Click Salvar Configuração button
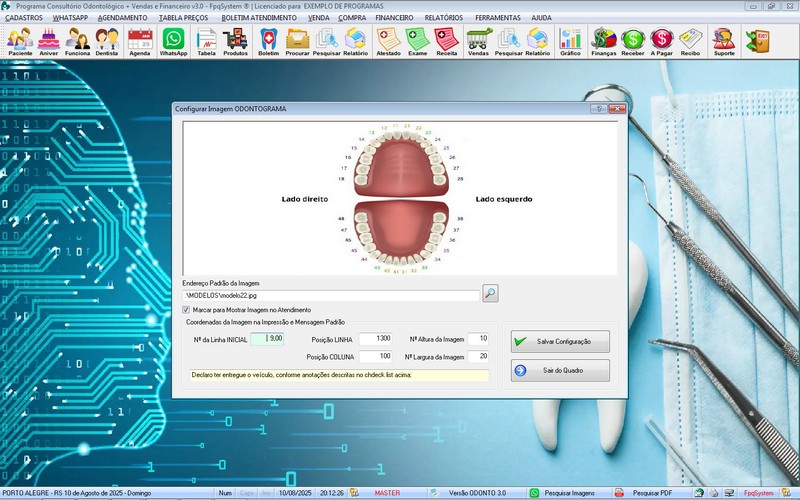Screen dimensions: 800x500 (559, 341)
